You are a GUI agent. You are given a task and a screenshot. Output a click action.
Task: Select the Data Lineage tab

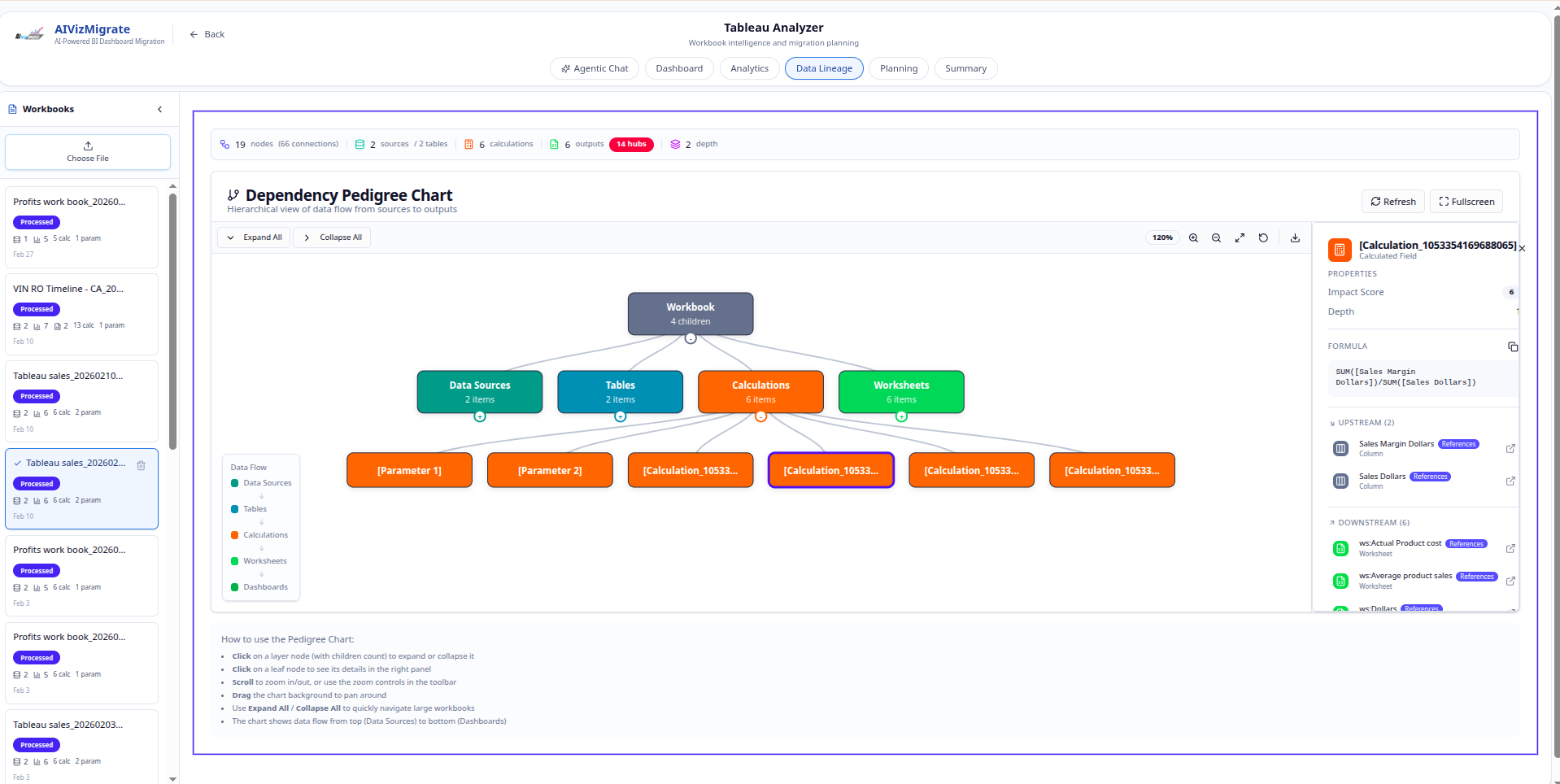(x=824, y=68)
